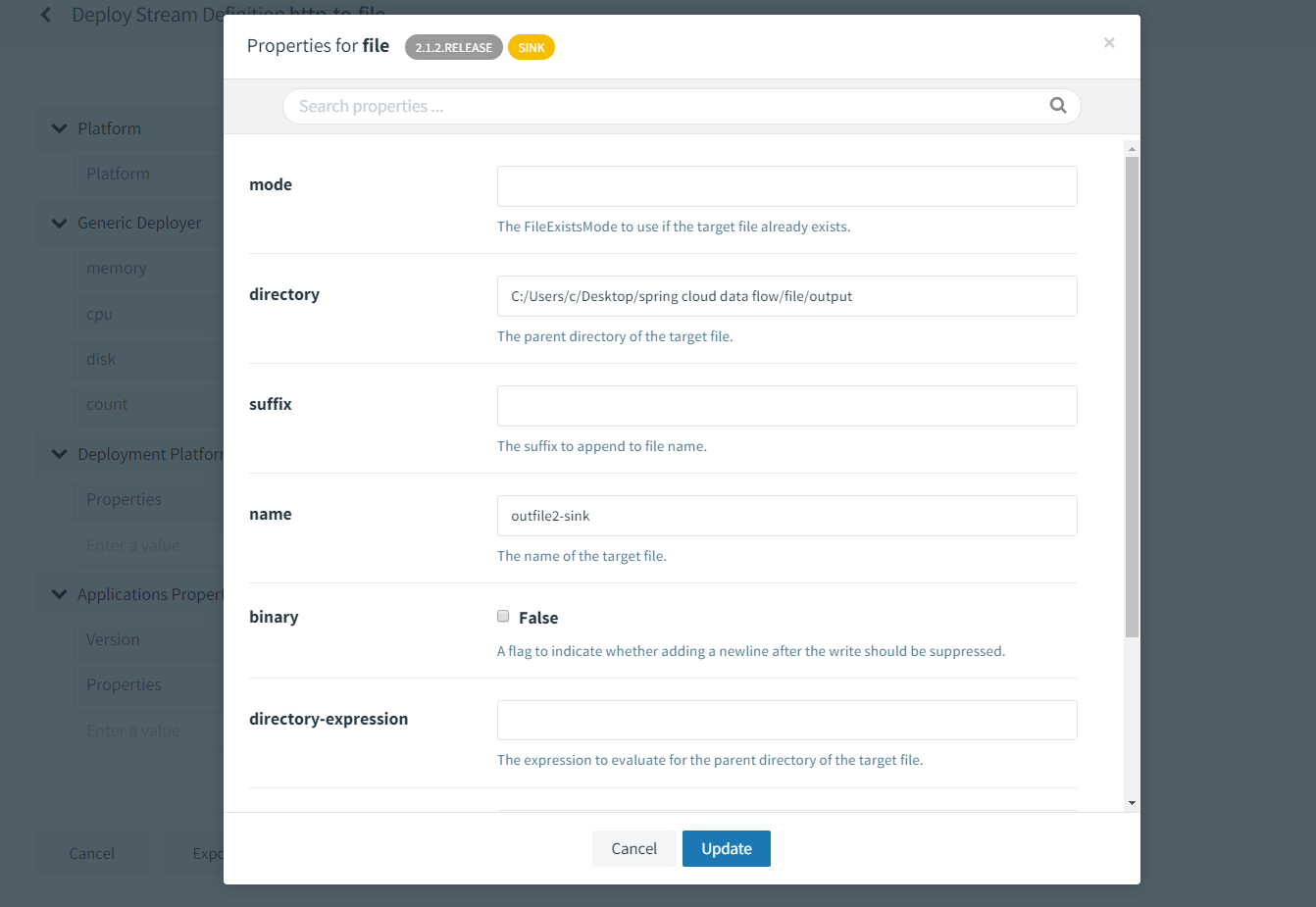
Task: Click the scrollbar up arrow in the dialog
Action: [1131, 147]
